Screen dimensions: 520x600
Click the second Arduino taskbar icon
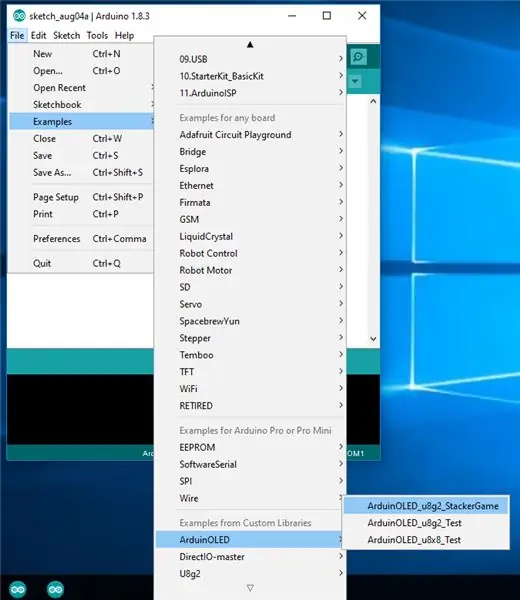[x=55, y=589]
